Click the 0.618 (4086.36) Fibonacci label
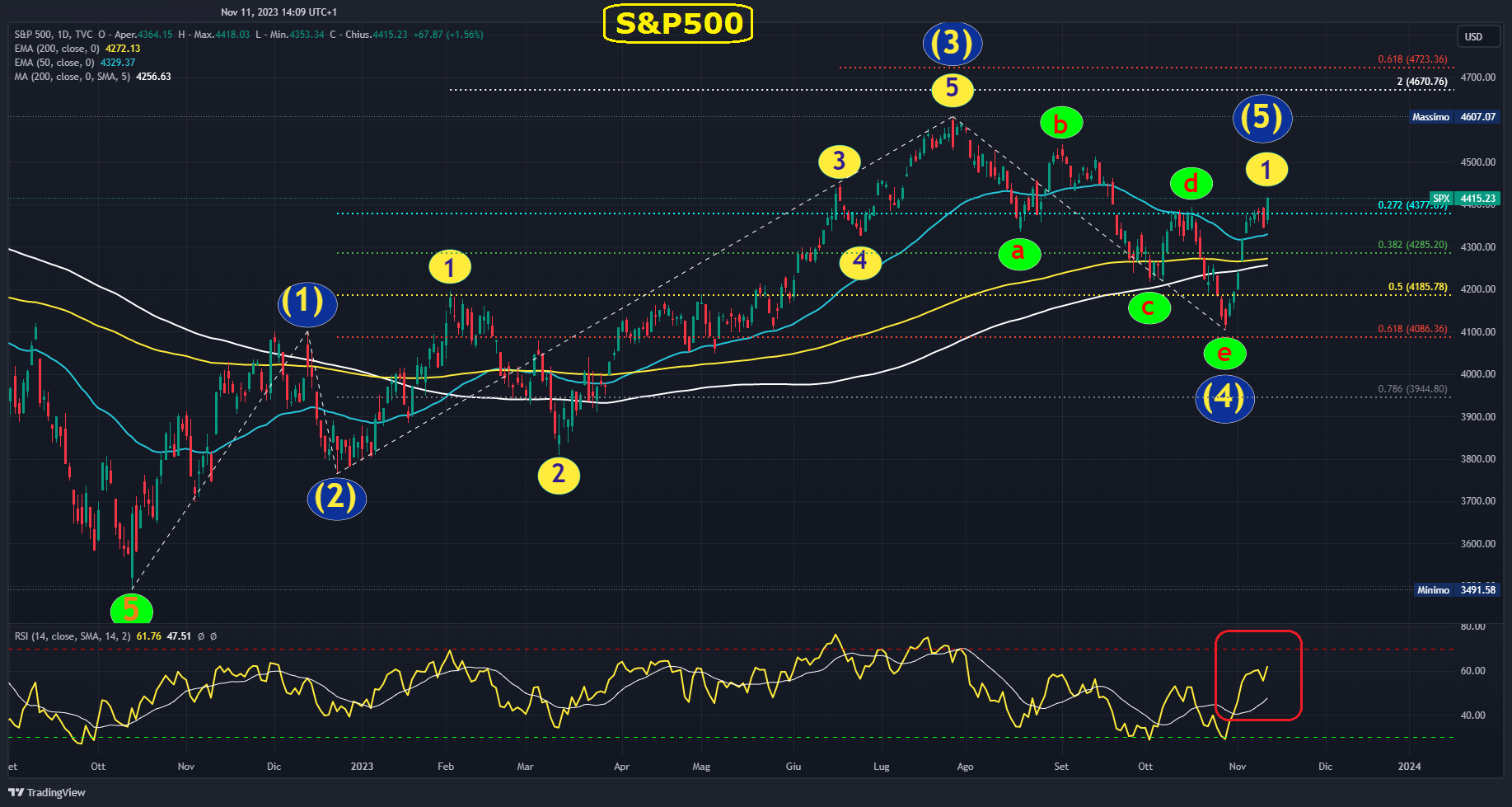 (1412, 329)
